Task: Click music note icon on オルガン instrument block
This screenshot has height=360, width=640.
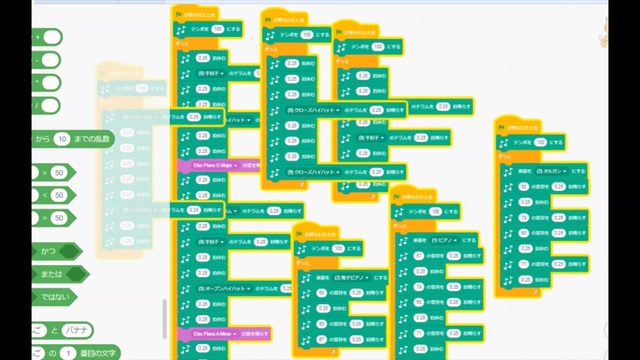Action: [x=508, y=172]
